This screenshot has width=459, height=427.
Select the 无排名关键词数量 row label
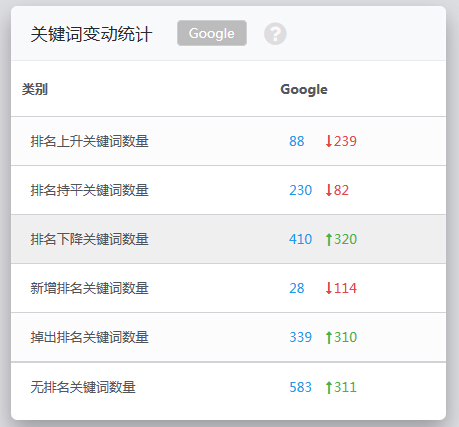[83, 387]
